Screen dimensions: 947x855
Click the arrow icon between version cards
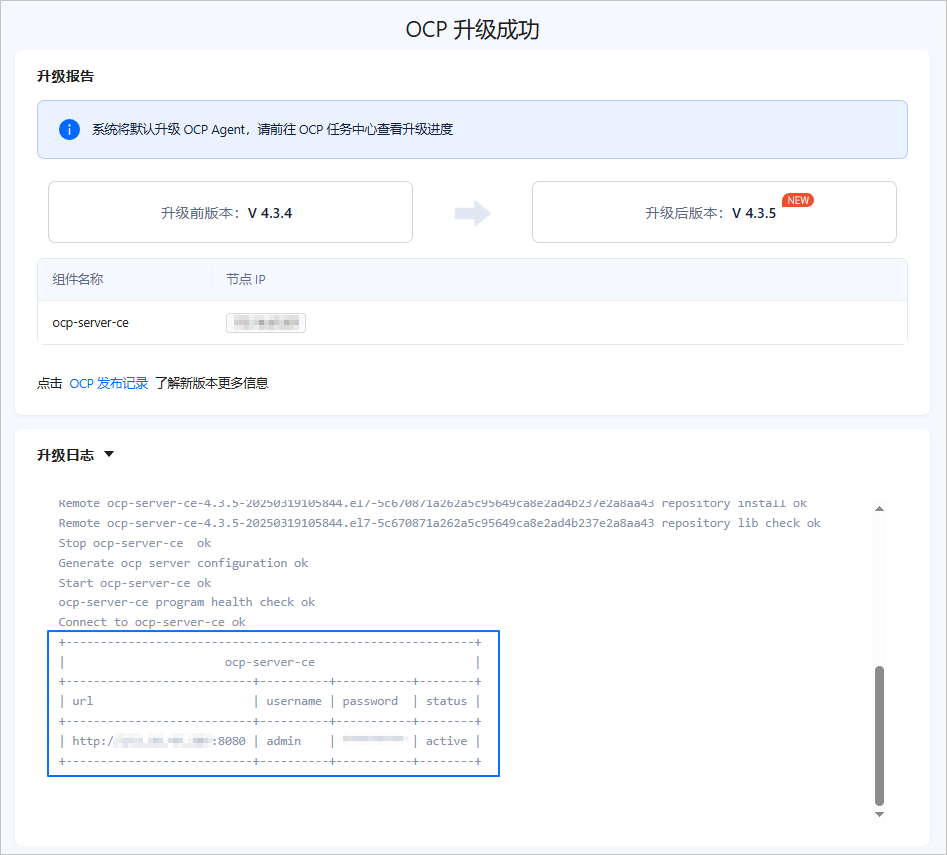(x=472, y=213)
